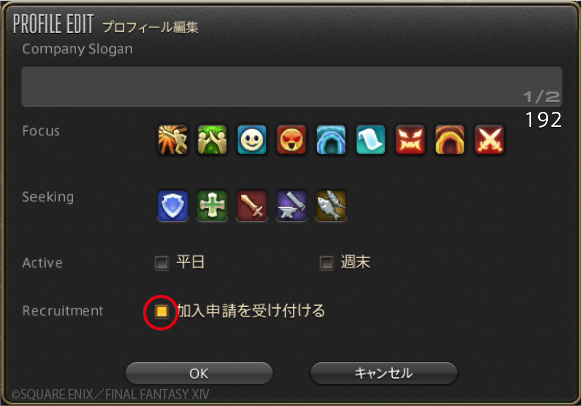Click inside the Company Slogan text field

coord(292,87)
